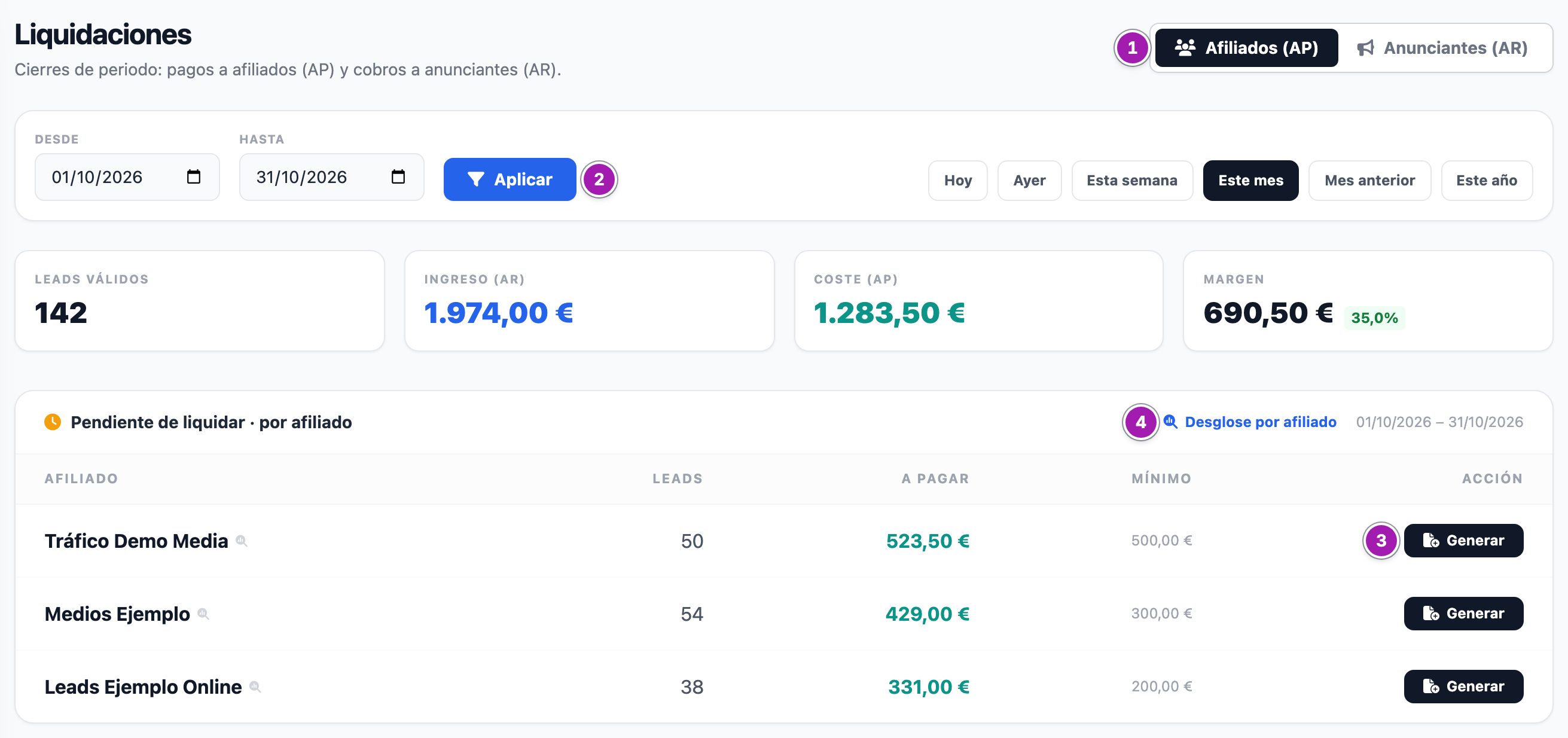Click the 331,00 € amount to pay
1568x738 pixels.
929,687
